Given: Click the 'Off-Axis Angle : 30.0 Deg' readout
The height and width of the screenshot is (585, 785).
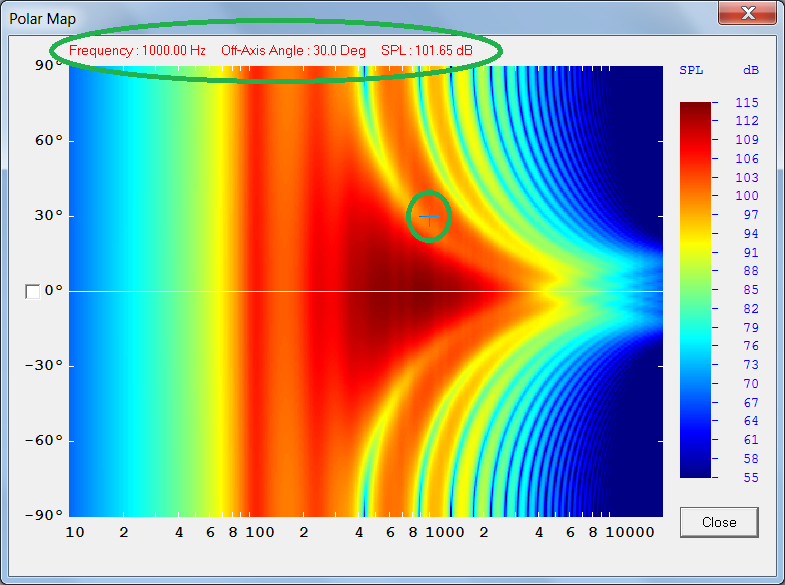Looking at the screenshot, I should click(293, 51).
